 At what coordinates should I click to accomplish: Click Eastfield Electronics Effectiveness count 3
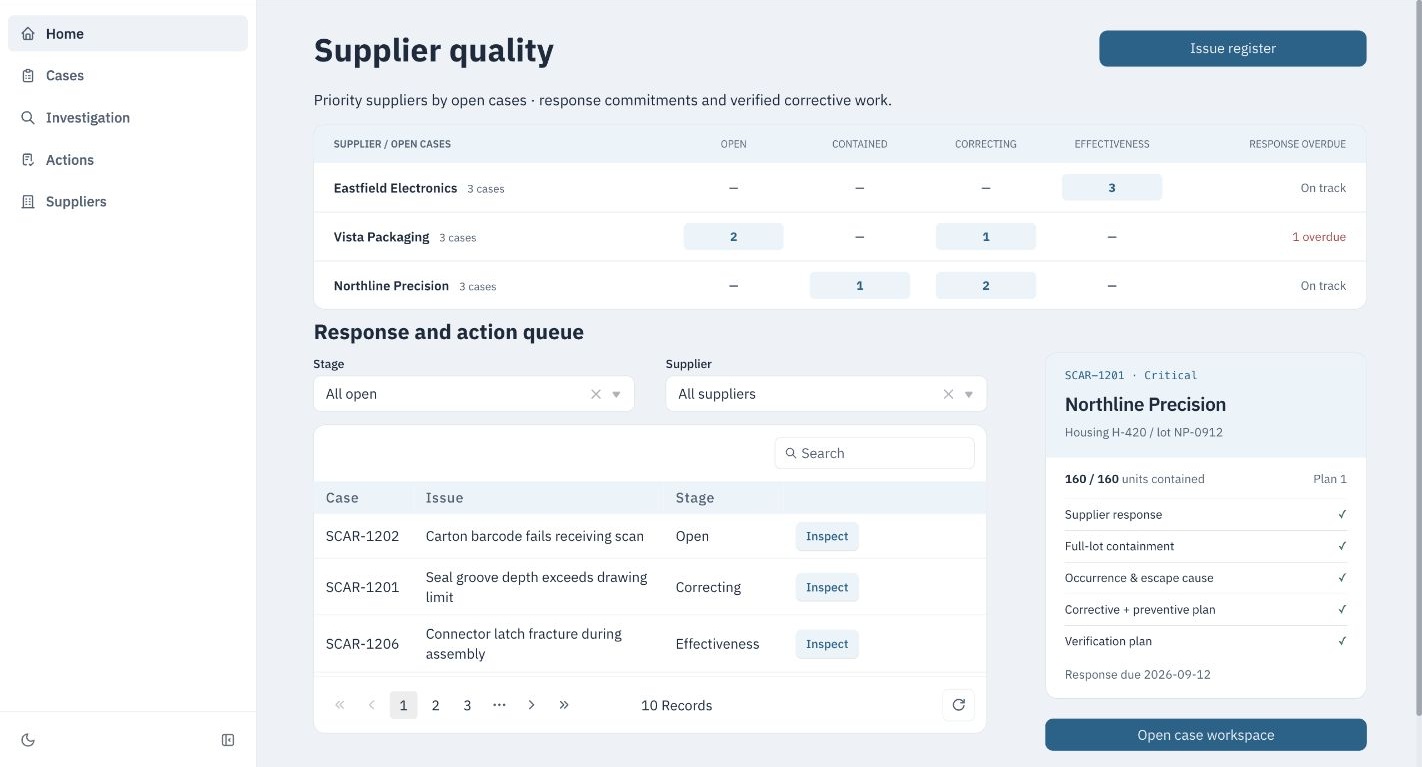1112,188
